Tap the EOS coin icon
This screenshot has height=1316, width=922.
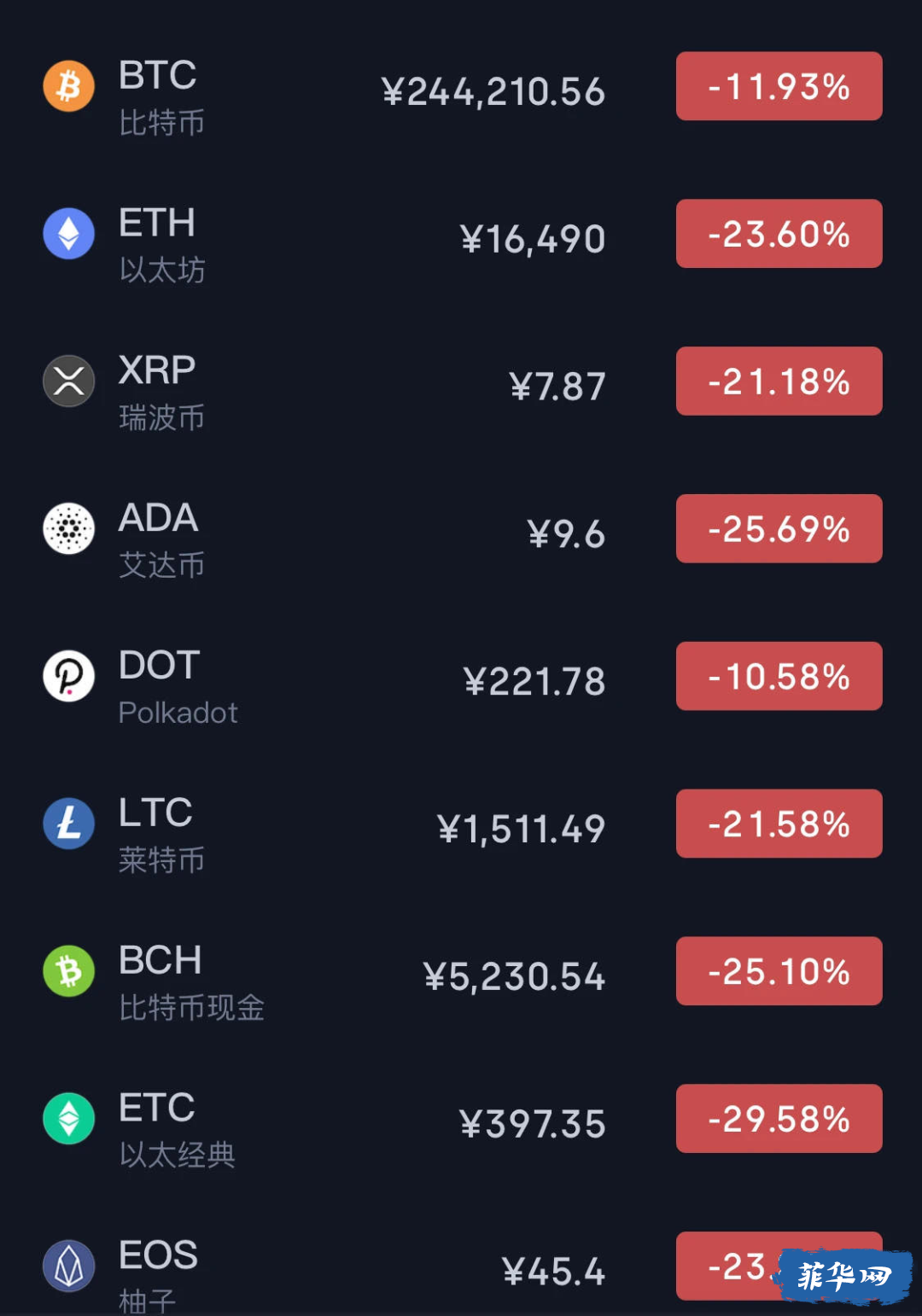pos(69,1266)
